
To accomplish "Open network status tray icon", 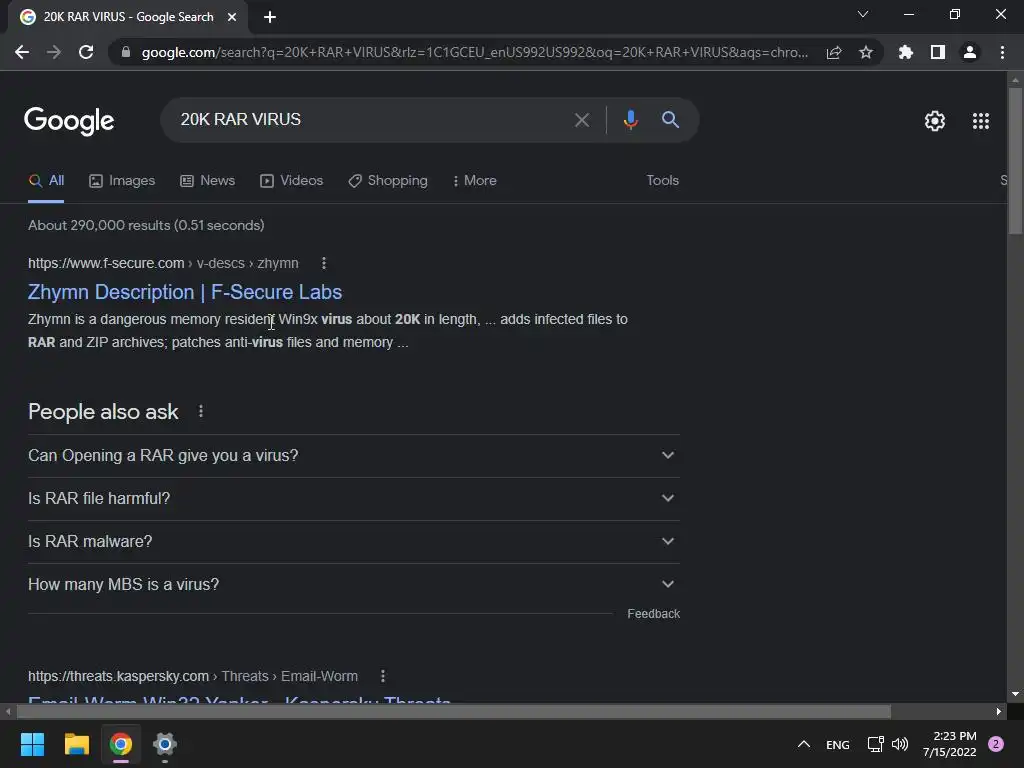I will click(x=875, y=744).
